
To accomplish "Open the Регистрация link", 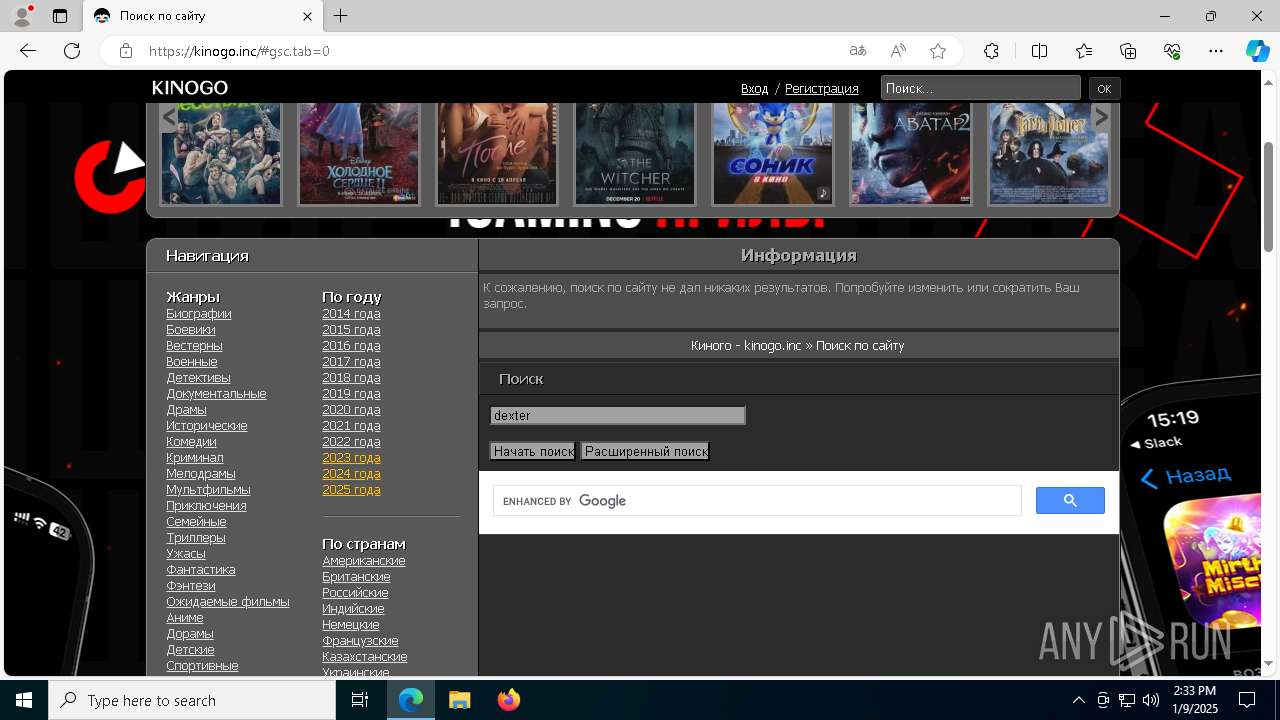I will point(822,89).
